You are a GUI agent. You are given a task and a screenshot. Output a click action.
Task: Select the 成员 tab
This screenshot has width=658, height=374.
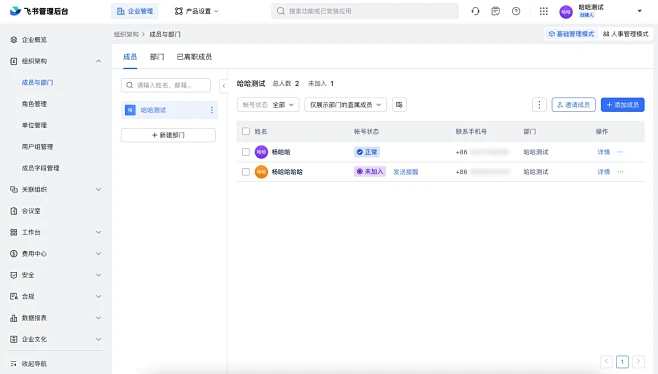tap(130, 57)
